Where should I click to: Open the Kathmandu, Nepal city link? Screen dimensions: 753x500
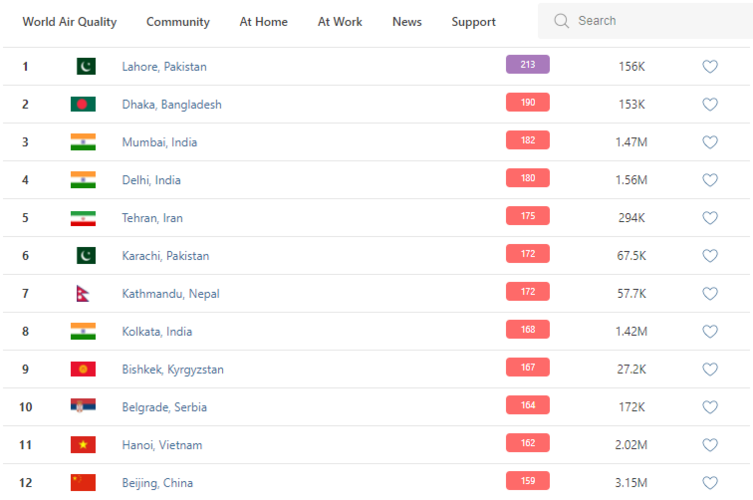[x=170, y=294]
